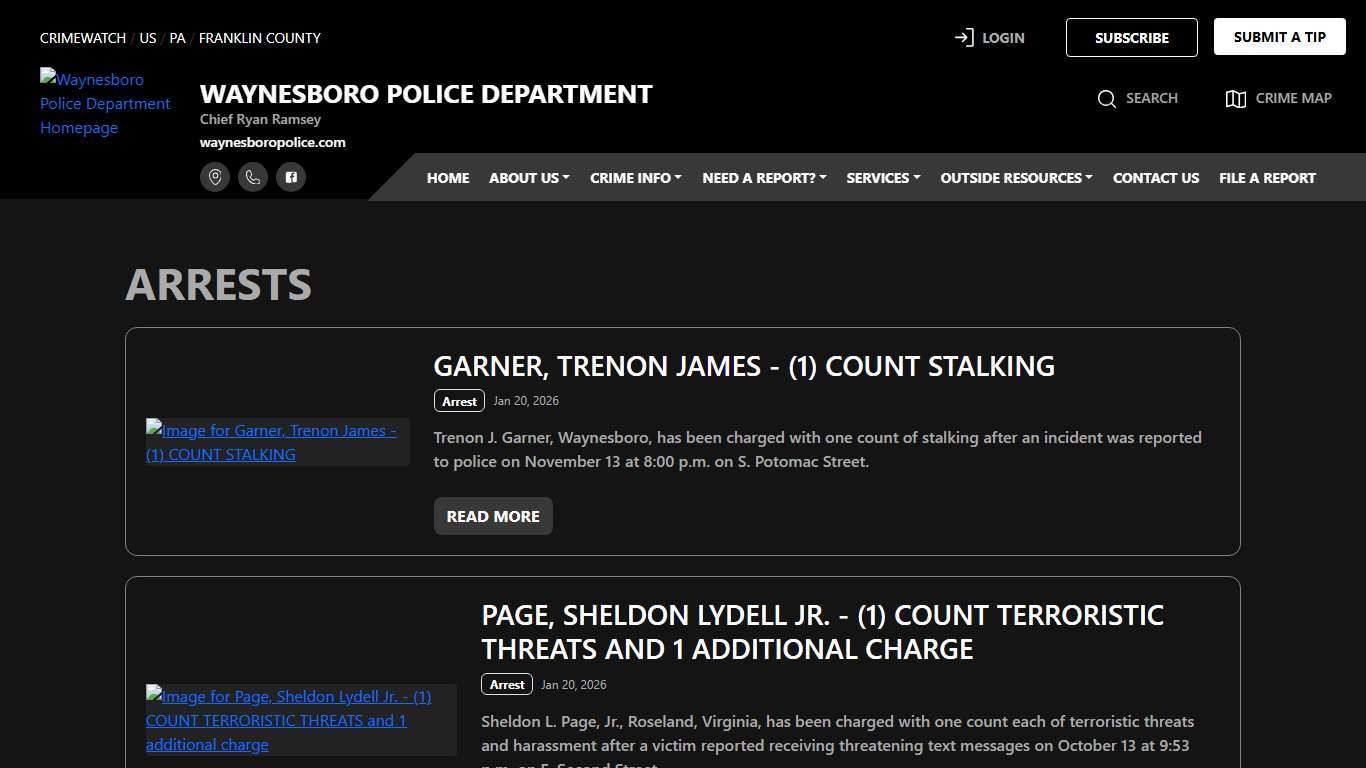1366x768 pixels.
Task: Click the Login arrow icon
Action: (x=962, y=37)
